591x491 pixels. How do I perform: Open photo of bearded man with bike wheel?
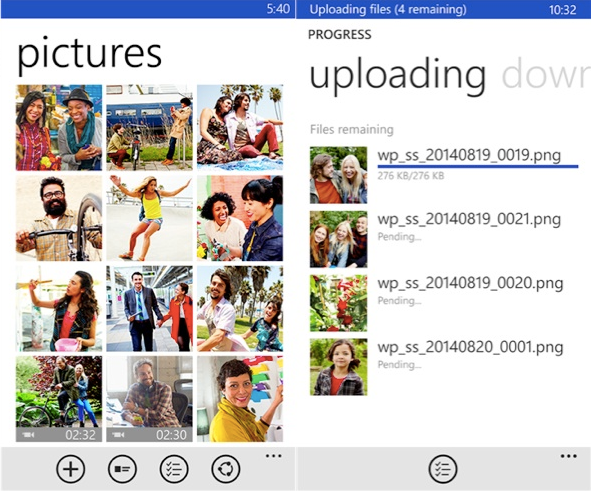coord(59,218)
